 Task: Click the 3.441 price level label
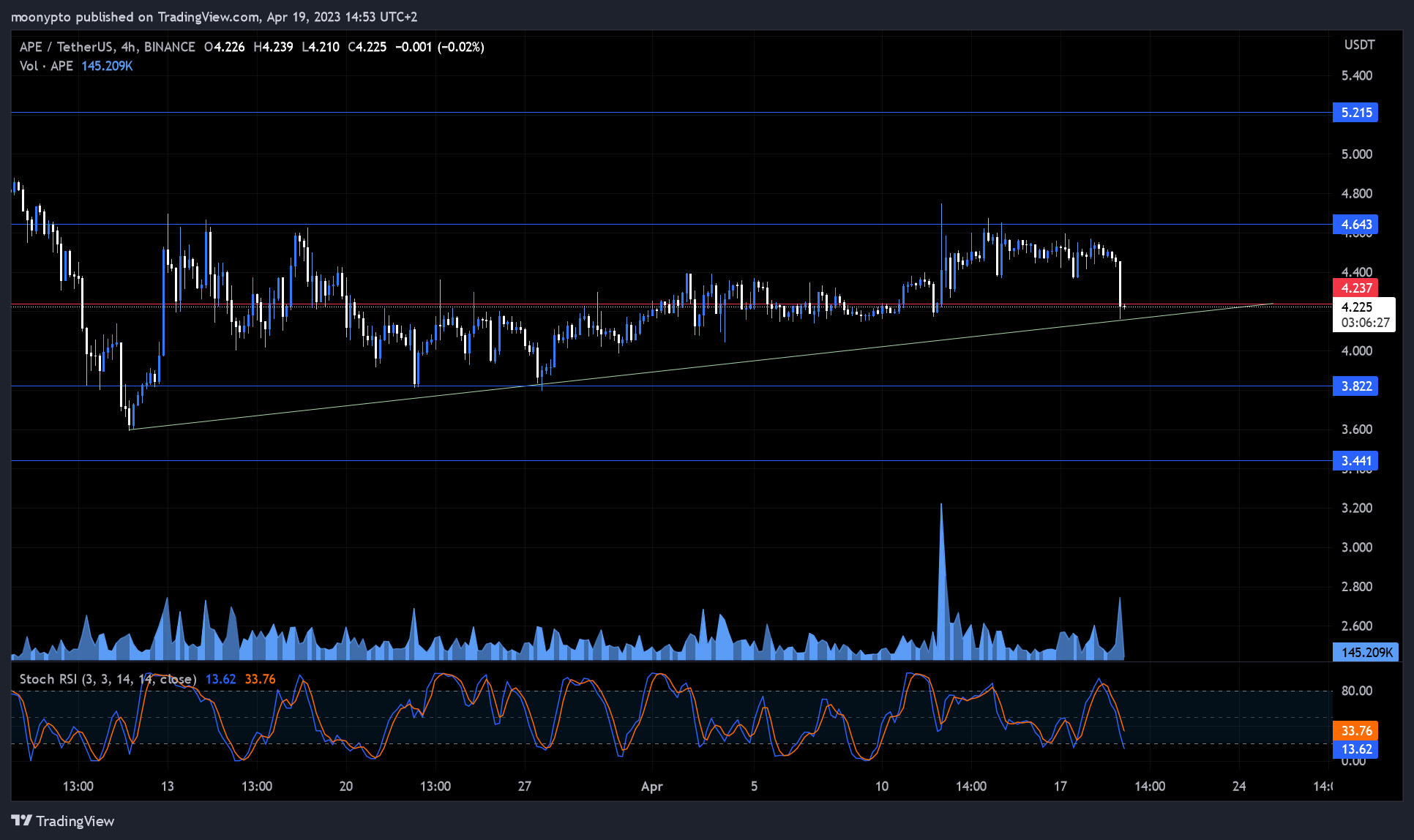pos(1355,461)
